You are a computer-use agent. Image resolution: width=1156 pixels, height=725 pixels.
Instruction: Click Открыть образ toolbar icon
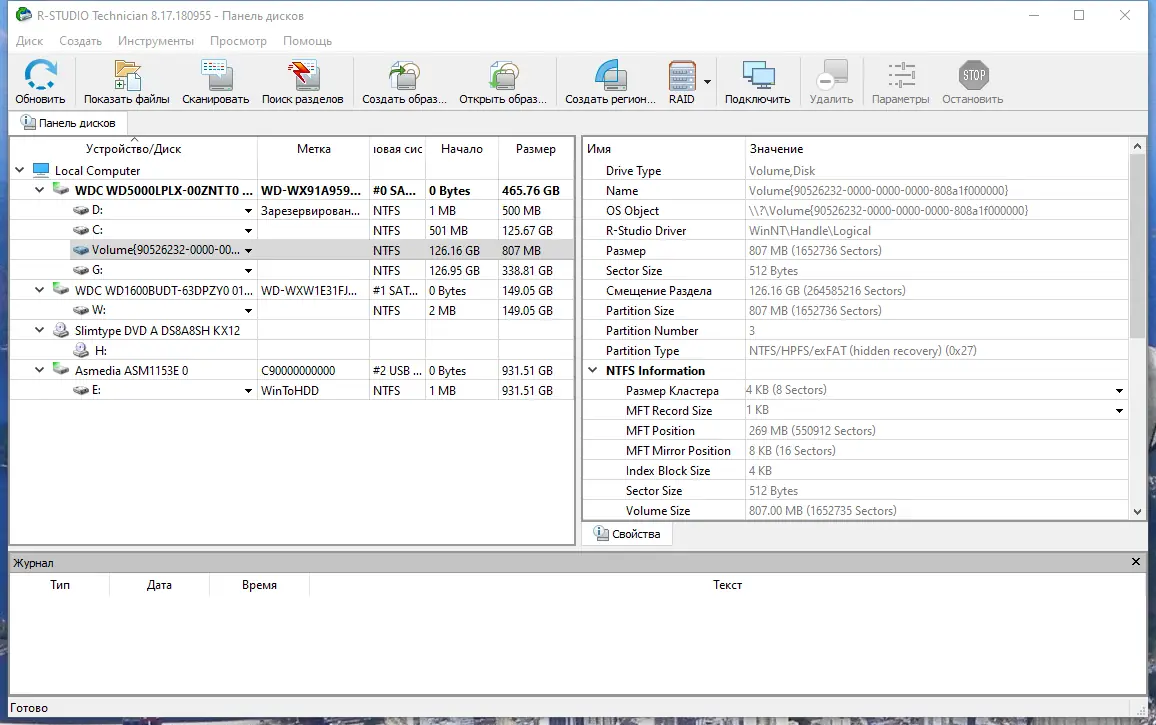pyautogui.click(x=503, y=80)
